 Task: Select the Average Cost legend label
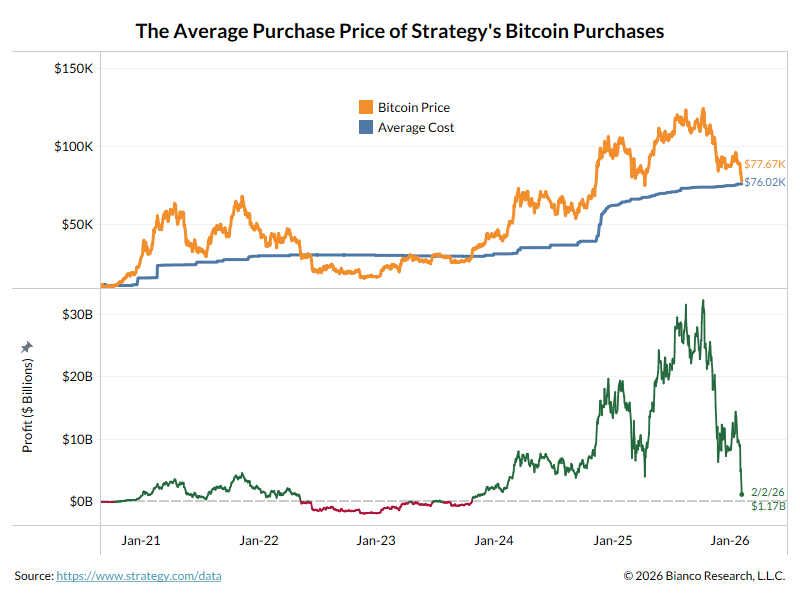416,127
